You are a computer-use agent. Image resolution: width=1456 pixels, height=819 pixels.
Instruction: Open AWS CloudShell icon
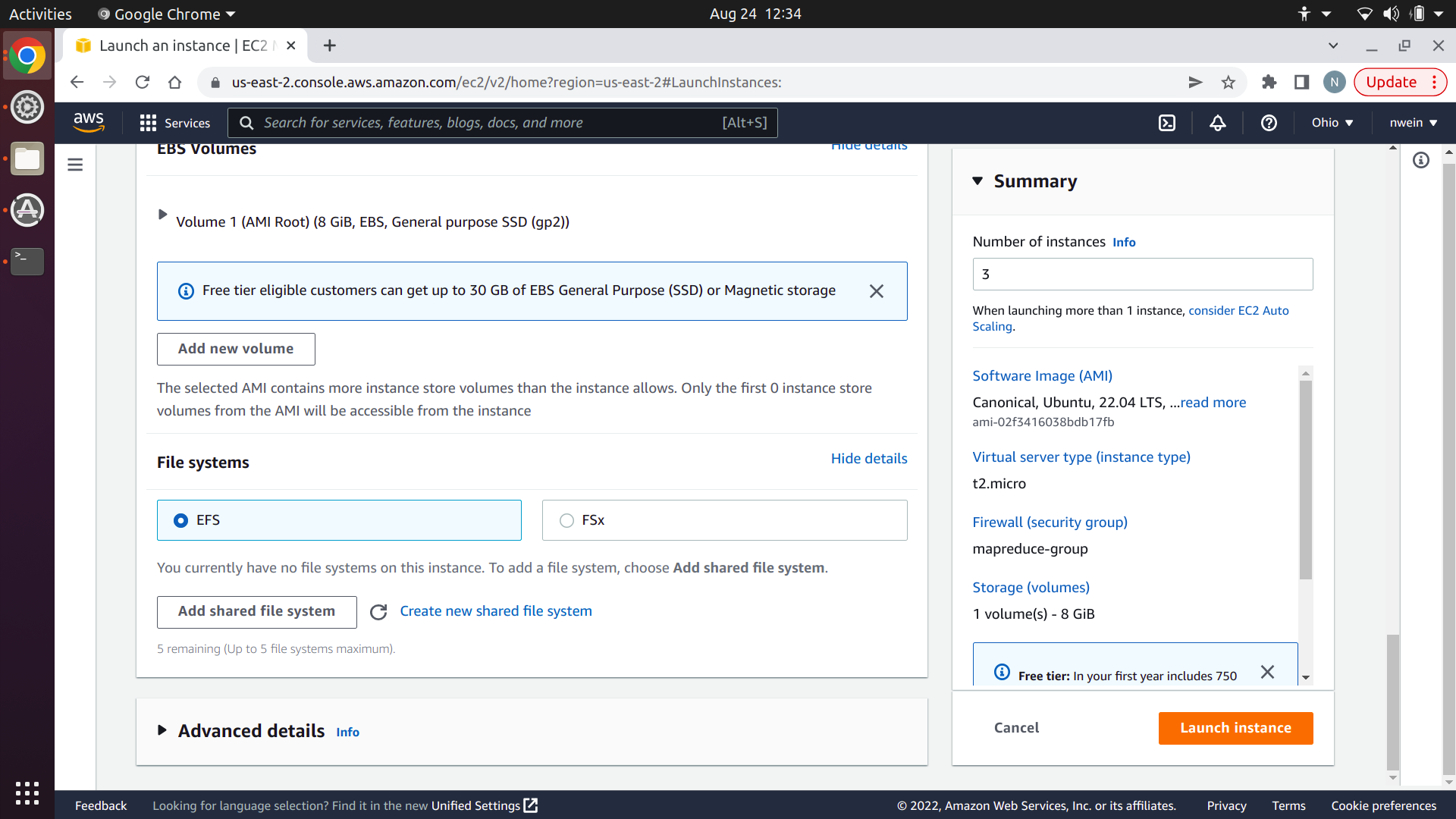pos(1167,123)
